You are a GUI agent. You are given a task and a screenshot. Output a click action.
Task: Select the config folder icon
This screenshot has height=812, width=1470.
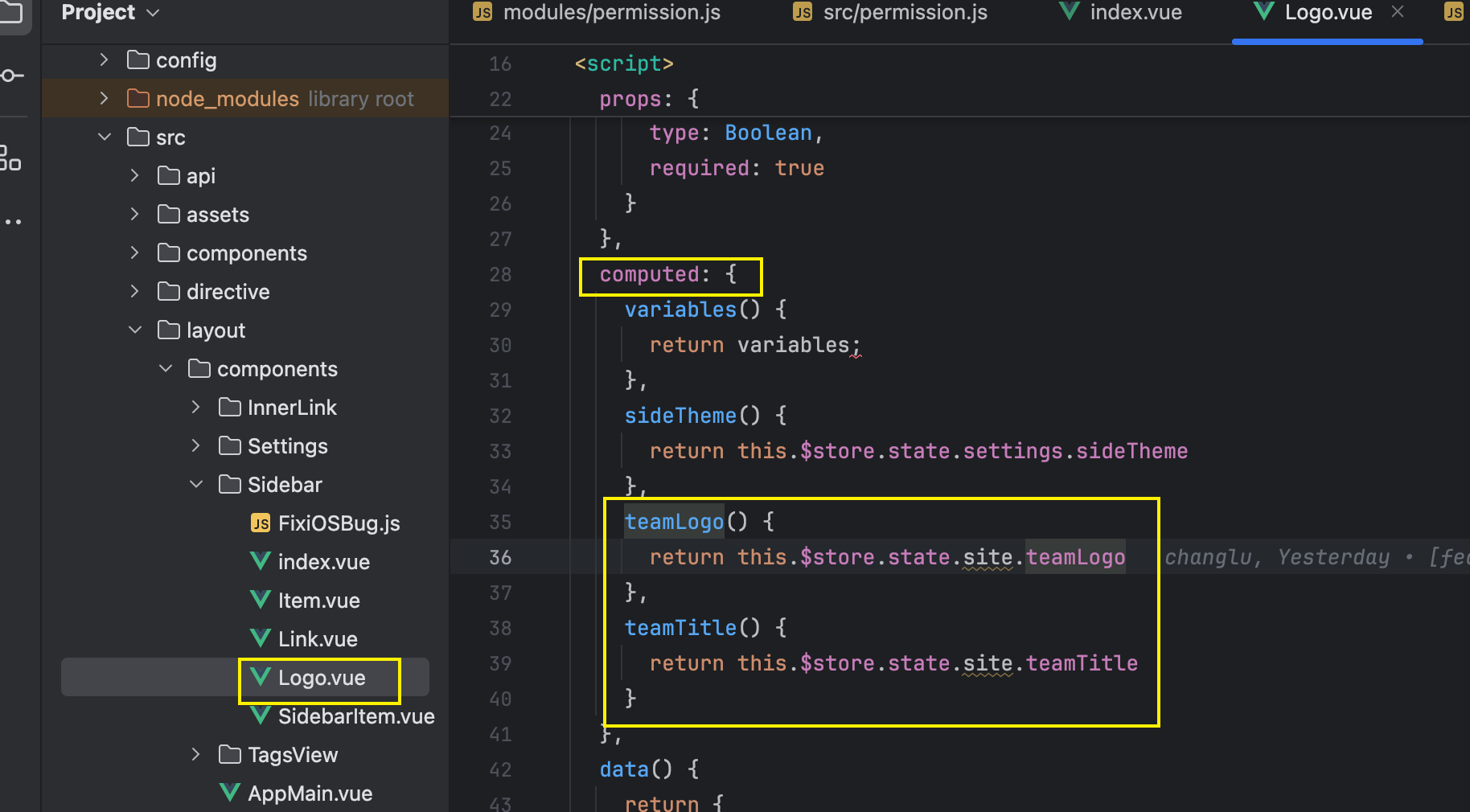(138, 60)
